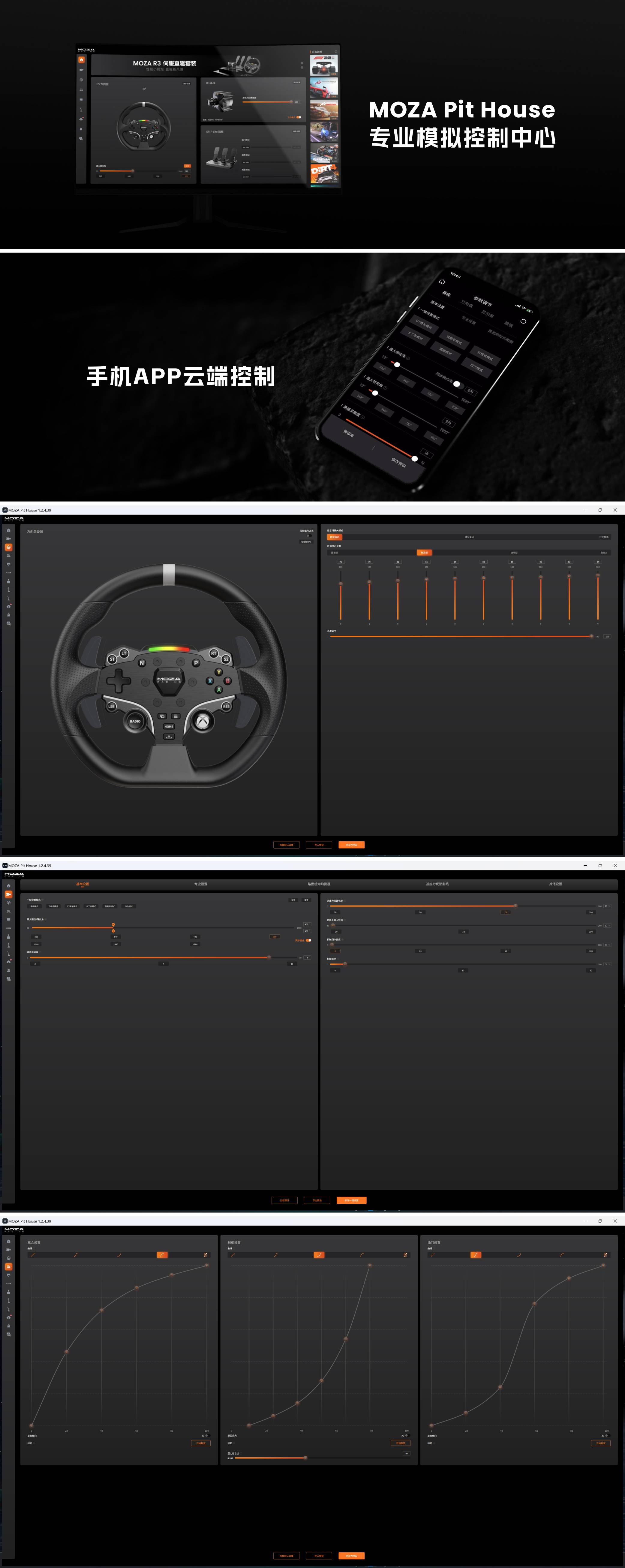Choose logarithmic curve preset in 刹车设置 panel
This screenshot has height=1568, width=625.
[x=362, y=1255]
